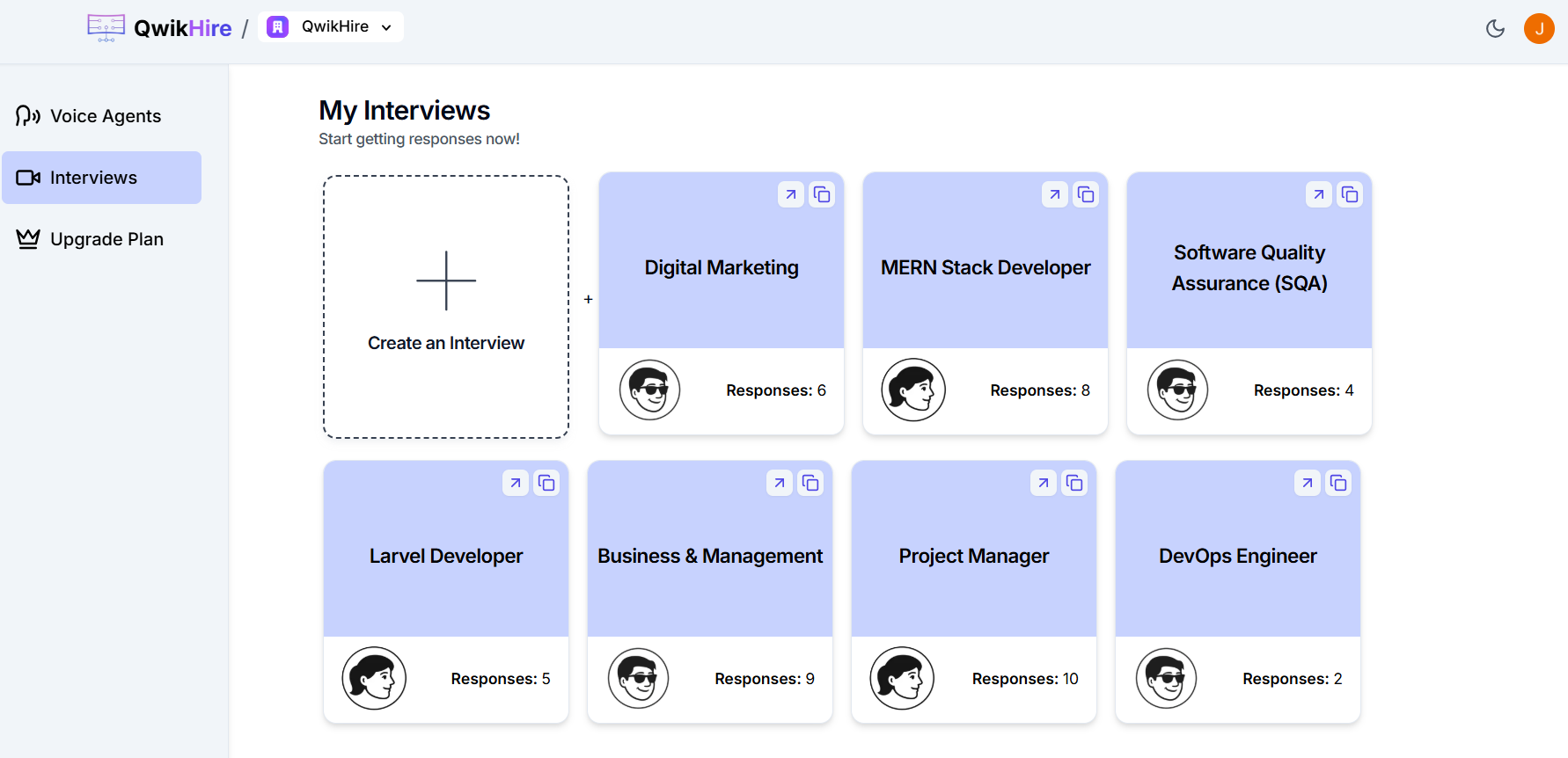Click 'Start getting responses now!' subtitle
Screen dimensions: 1568x758
(x=419, y=139)
